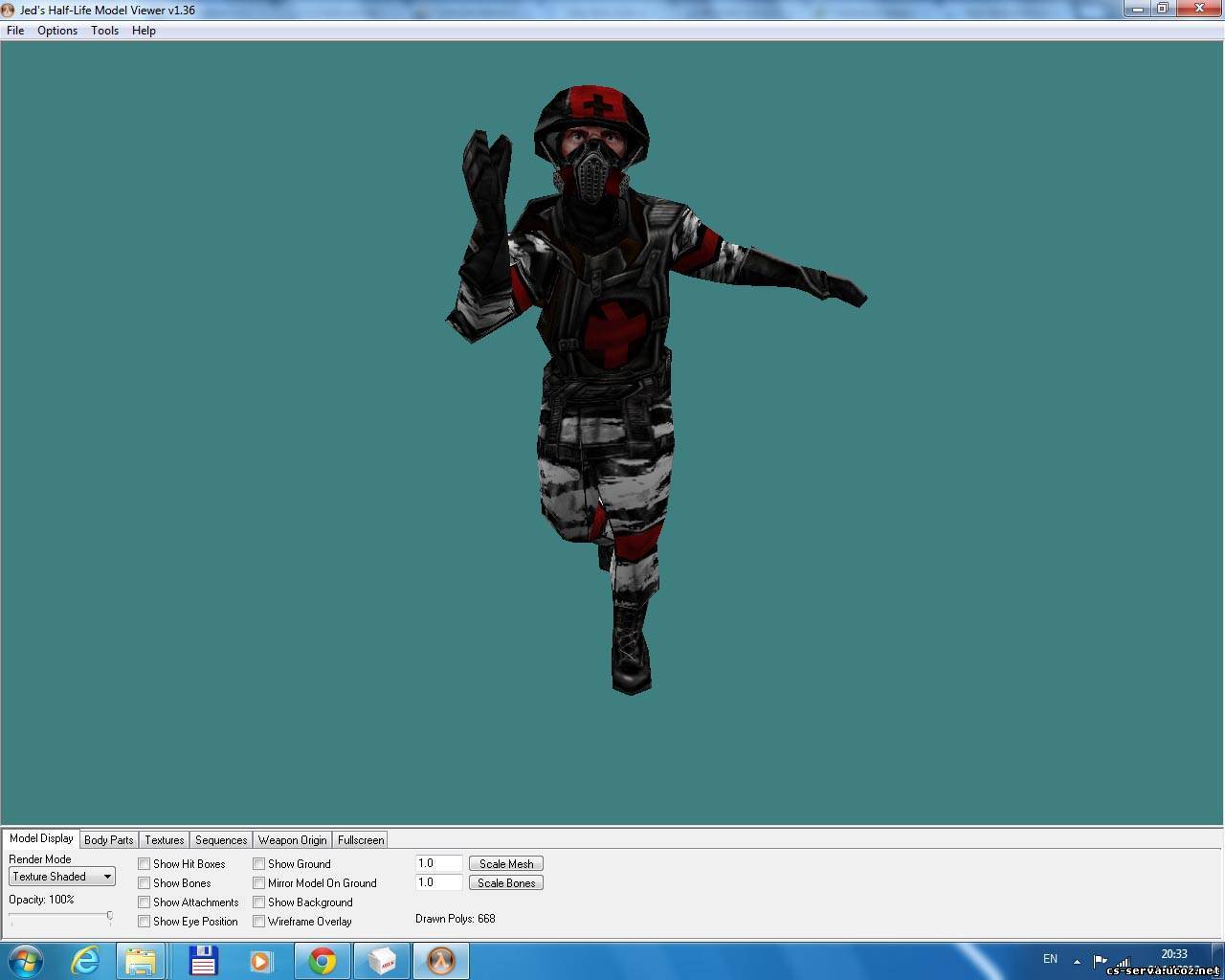The width and height of the screenshot is (1225, 980).
Task: Click the Drawn Polys: 668 readout
Action: click(456, 919)
